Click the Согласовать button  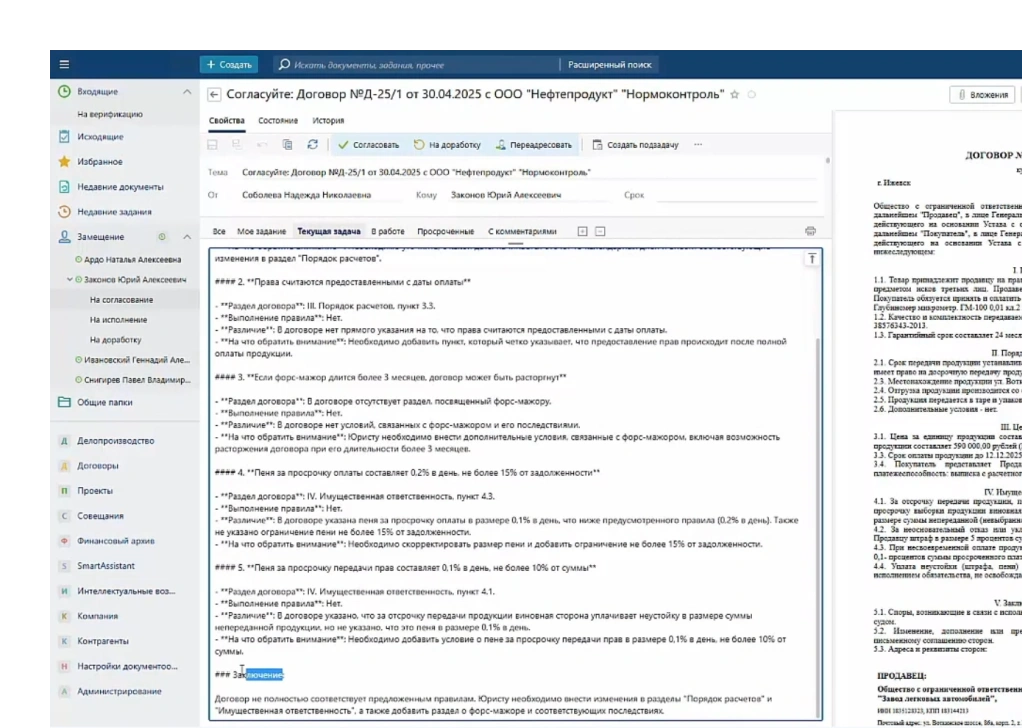tap(368, 145)
